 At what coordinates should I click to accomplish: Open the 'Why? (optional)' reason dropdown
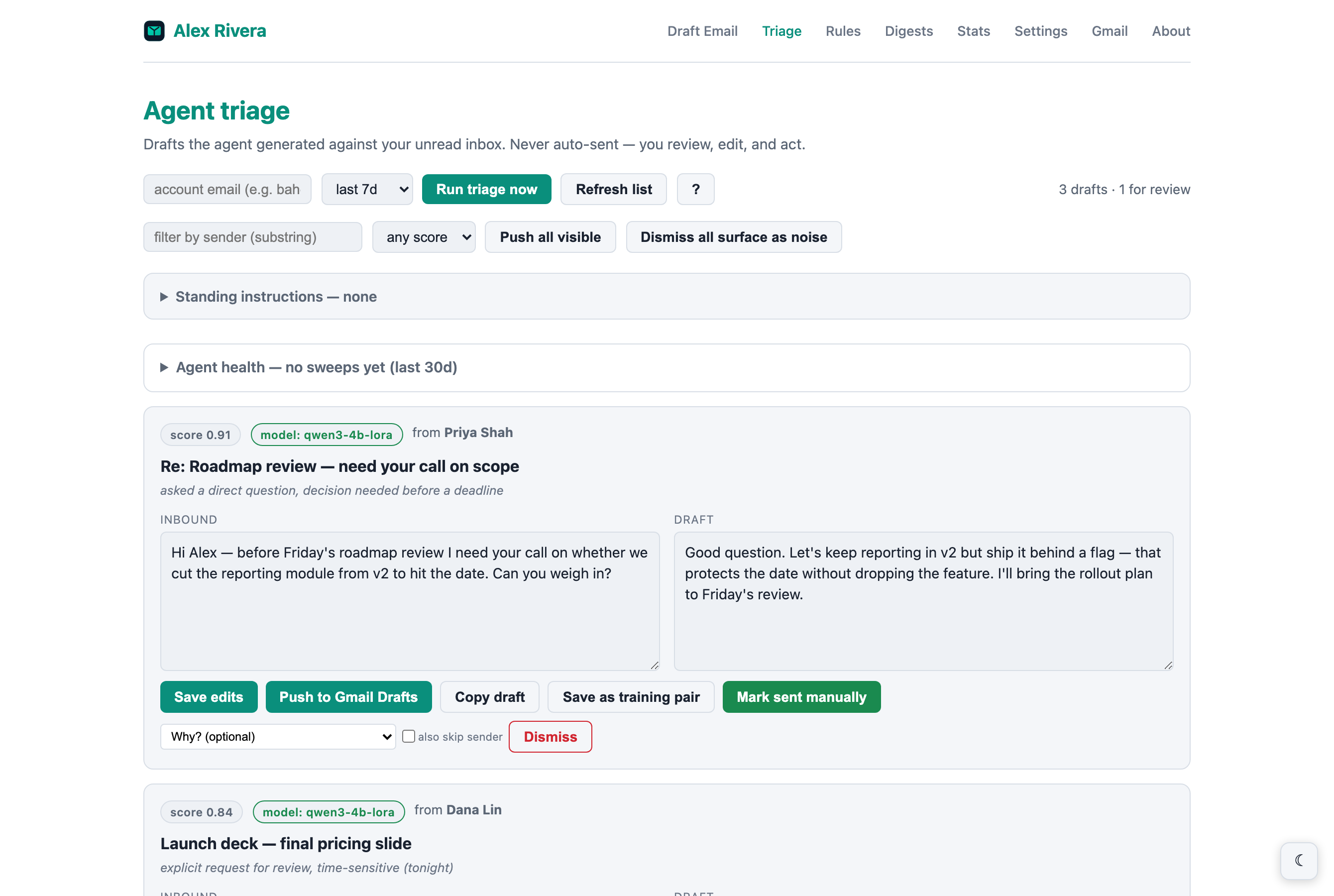[278, 737]
